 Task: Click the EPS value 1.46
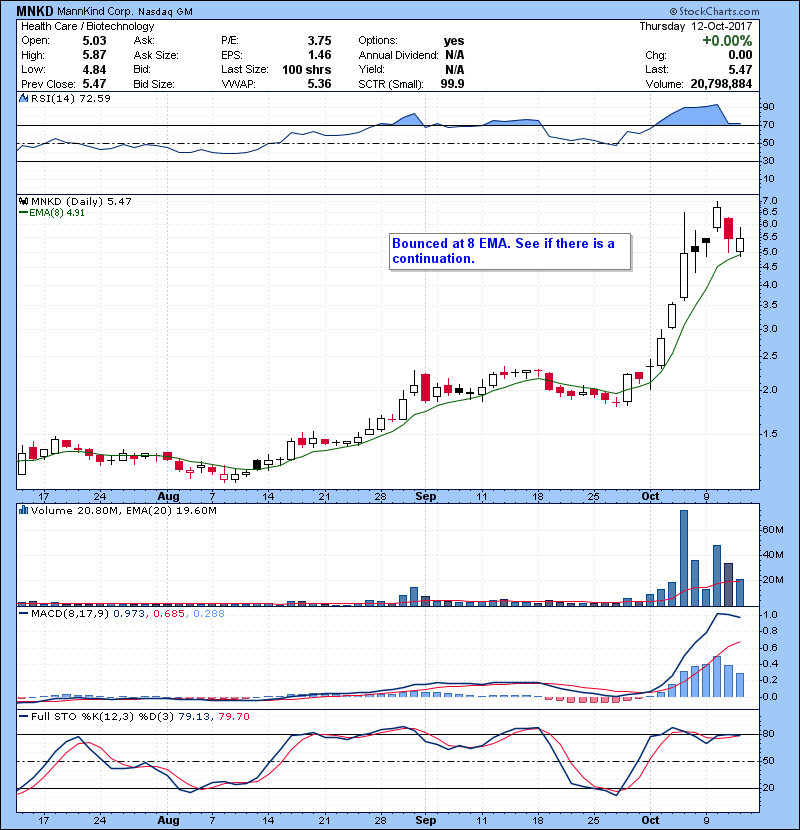click(x=319, y=55)
